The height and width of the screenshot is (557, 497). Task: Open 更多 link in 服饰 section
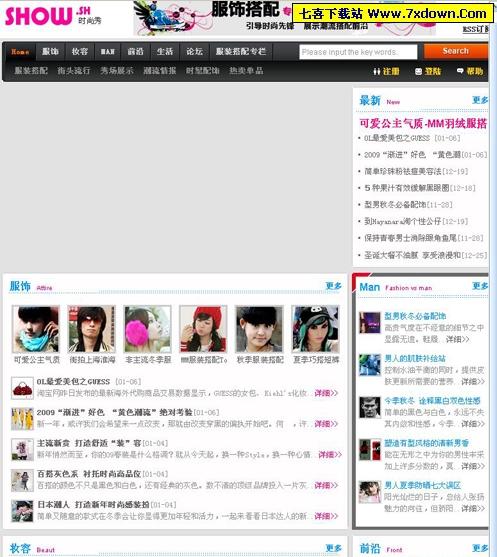pos(334,286)
